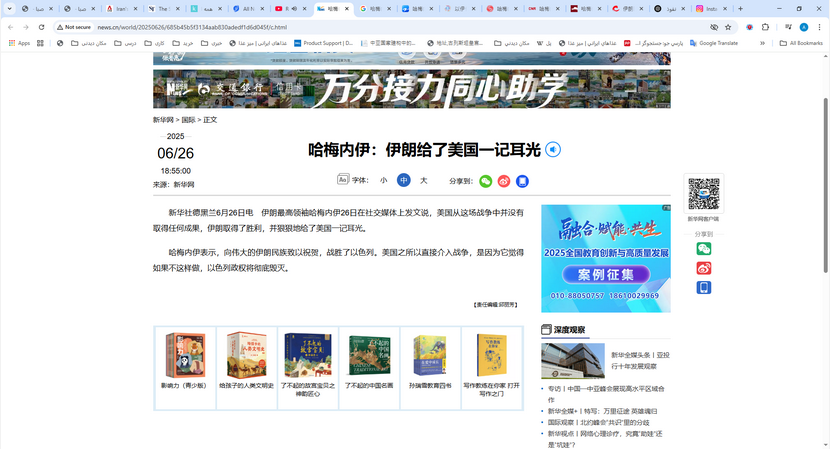Bookmark this page with the star icon
The image size is (830, 449).
point(727,27)
